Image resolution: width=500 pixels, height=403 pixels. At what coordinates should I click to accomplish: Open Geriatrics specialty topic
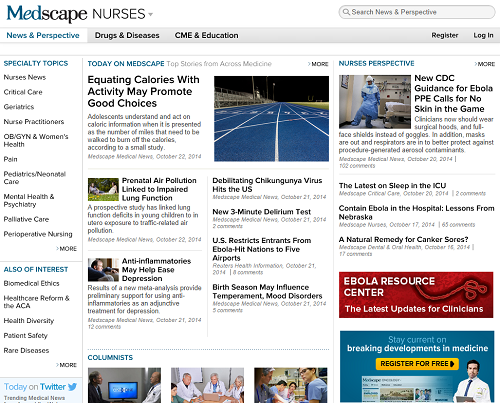tap(19, 107)
